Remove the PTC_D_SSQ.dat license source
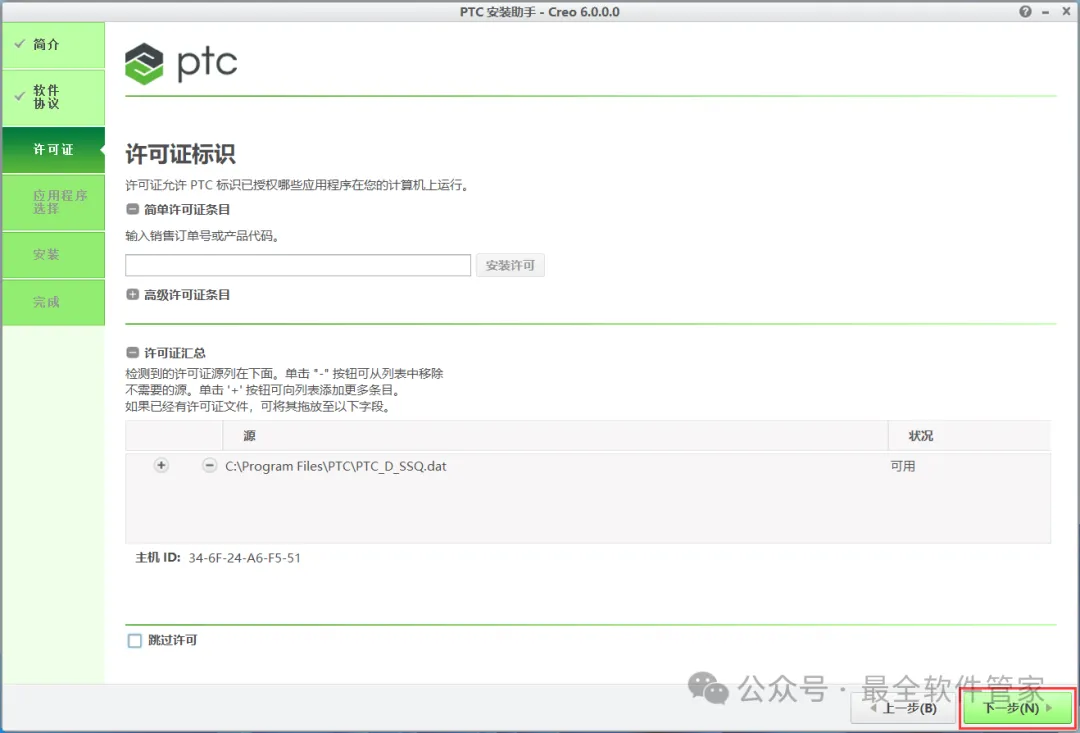 coord(209,466)
